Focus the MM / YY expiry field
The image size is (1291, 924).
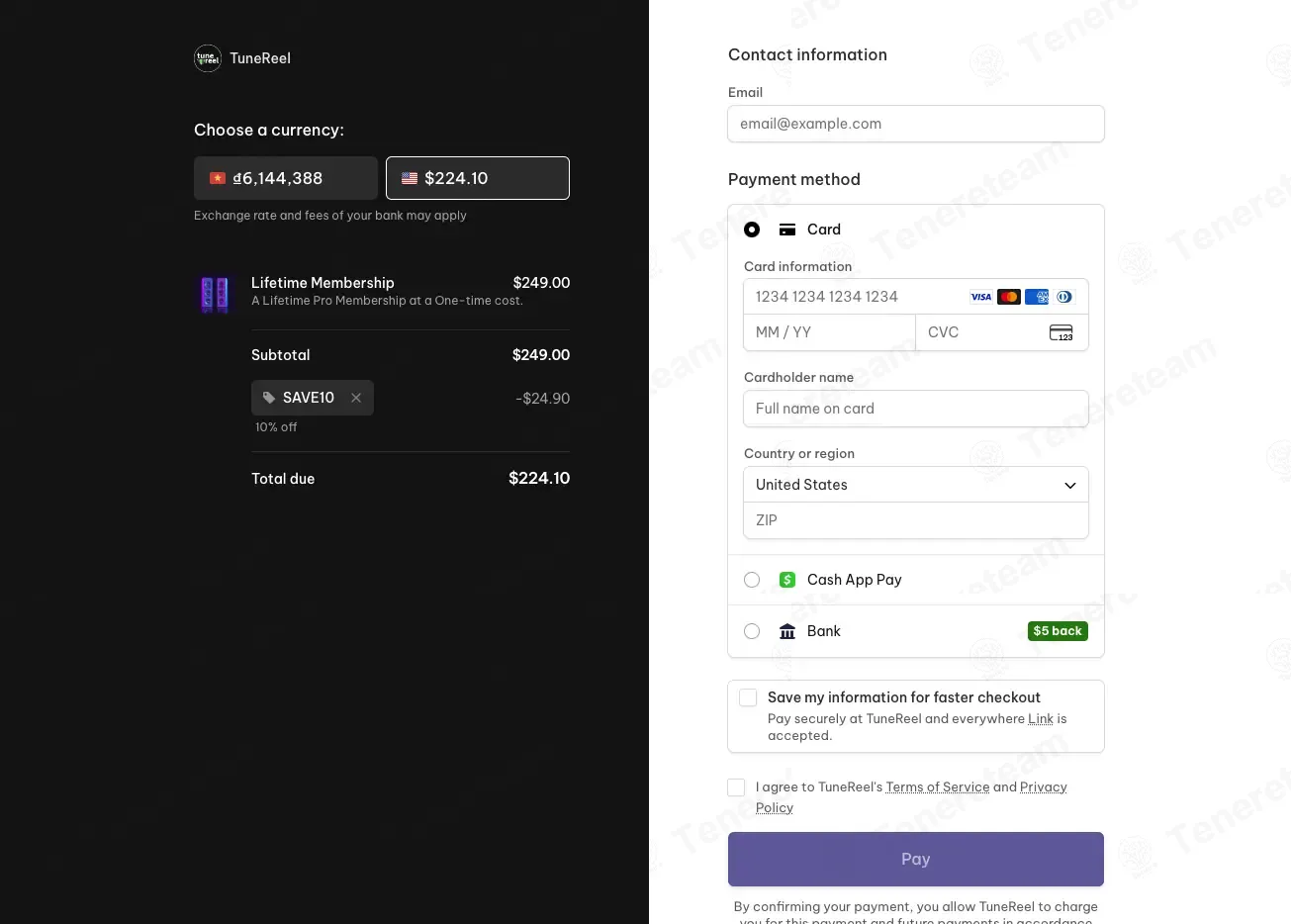(830, 332)
